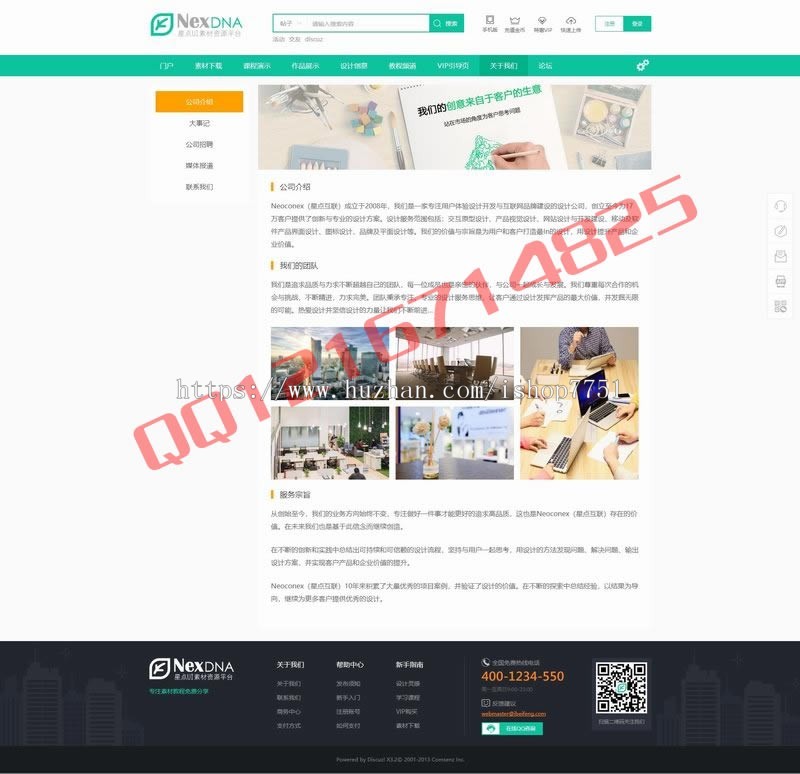Switch to the 论坛 nav tab

click(545, 66)
